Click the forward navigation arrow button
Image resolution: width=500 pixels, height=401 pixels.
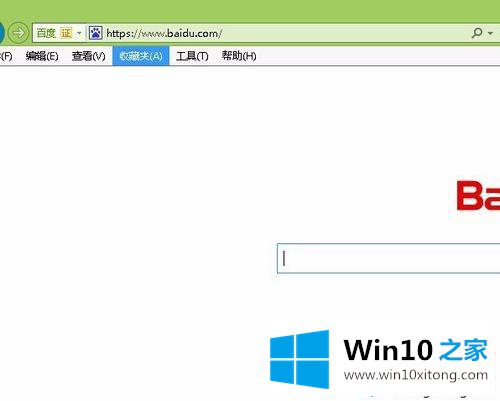tap(18, 33)
